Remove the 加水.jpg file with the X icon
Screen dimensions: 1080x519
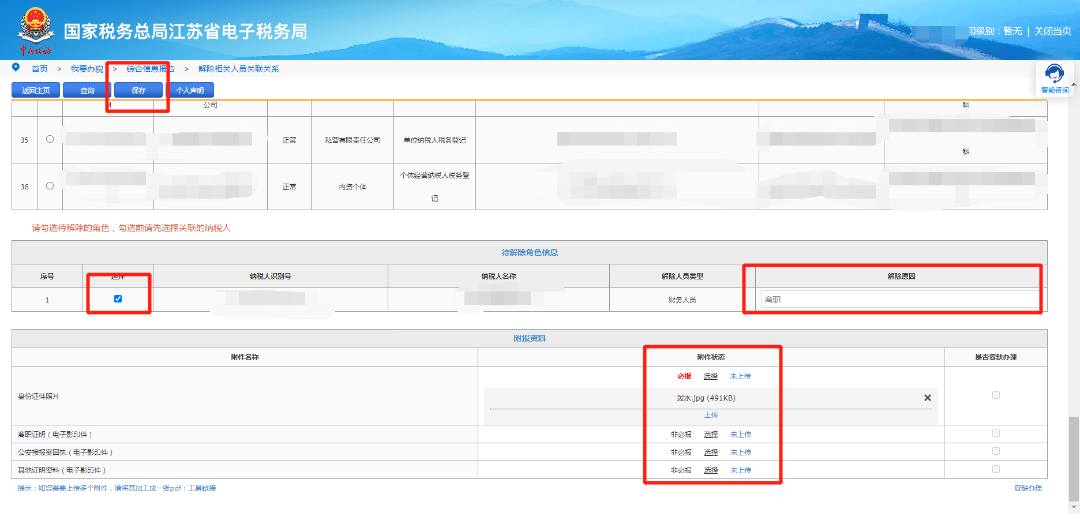(927, 398)
